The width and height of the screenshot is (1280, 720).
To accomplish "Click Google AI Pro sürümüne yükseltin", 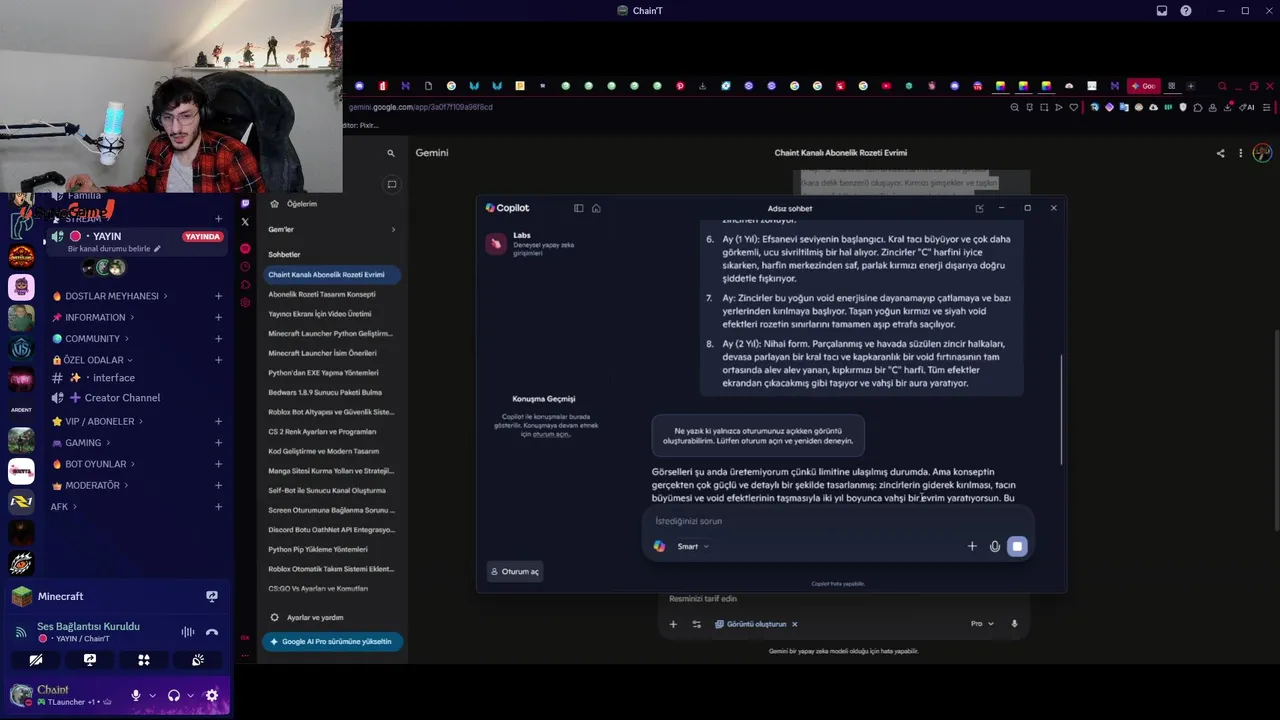I will click(x=332, y=641).
